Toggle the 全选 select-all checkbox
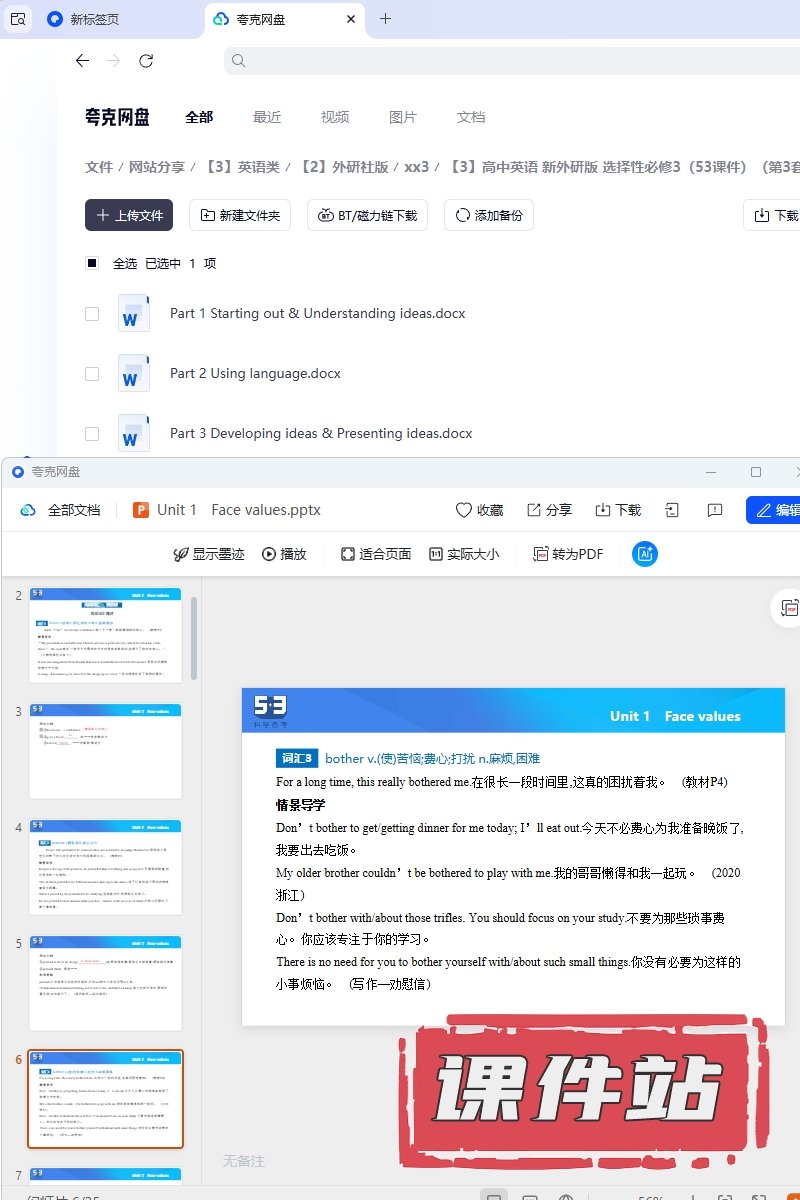 tap(92, 263)
